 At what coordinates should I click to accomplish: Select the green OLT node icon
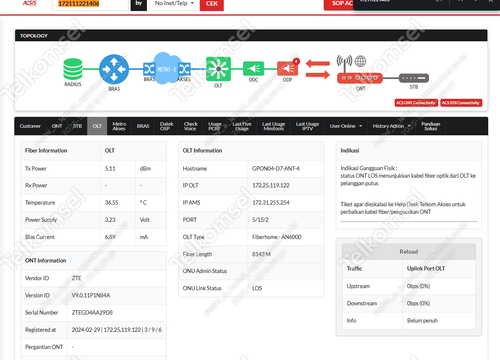(218, 69)
